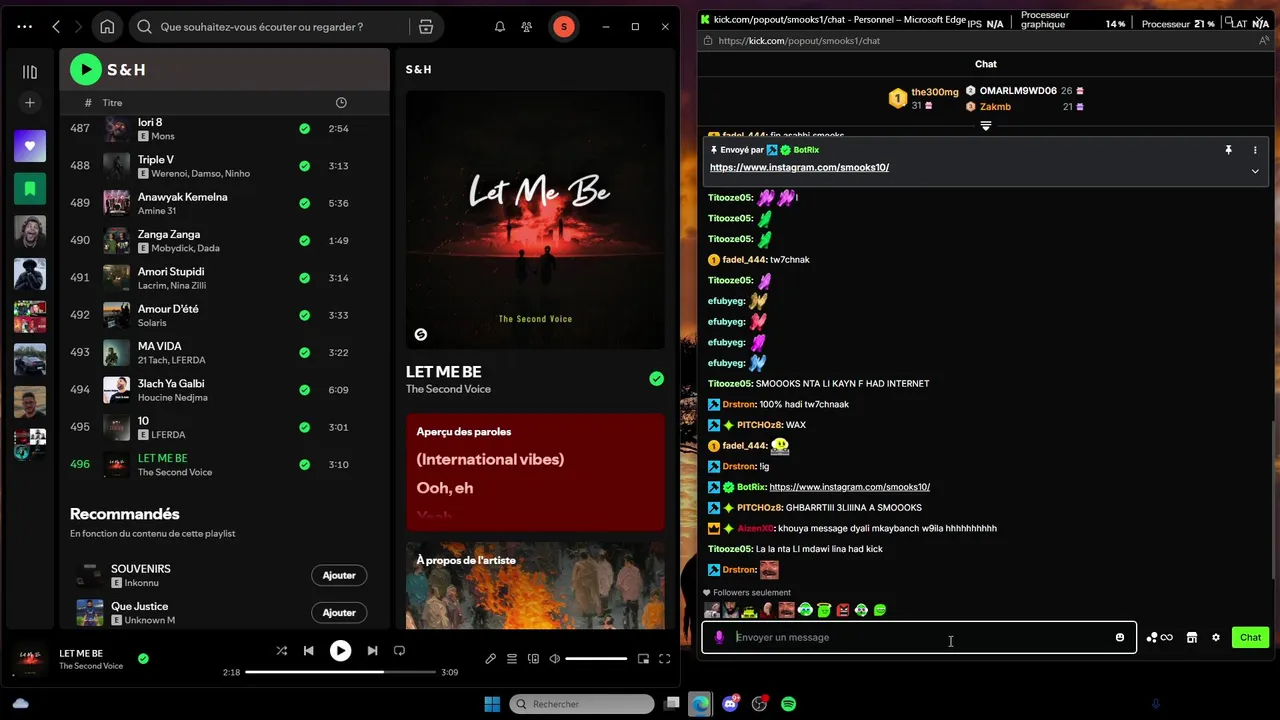The width and height of the screenshot is (1280, 720).
Task: Open Microsoft Edge from taskbar
Action: click(x=701, y=704)
